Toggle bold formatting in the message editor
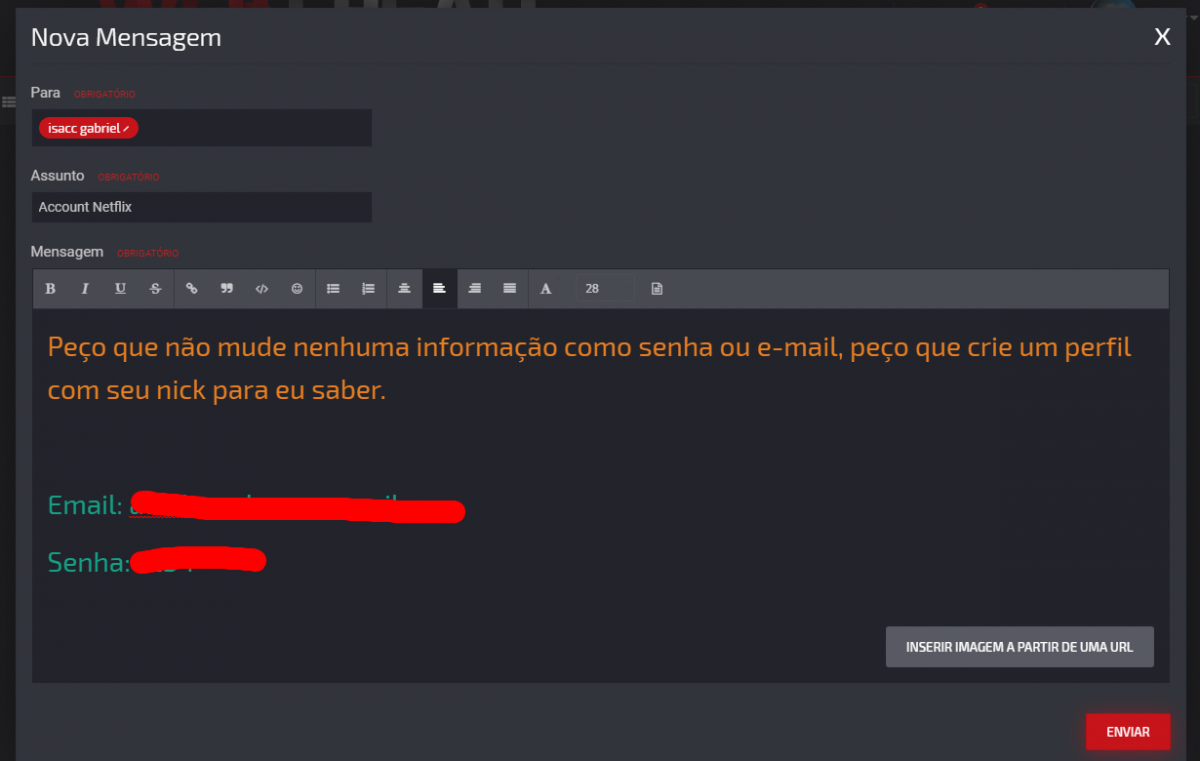This screenshot has height=761, width=1200. 50,288
